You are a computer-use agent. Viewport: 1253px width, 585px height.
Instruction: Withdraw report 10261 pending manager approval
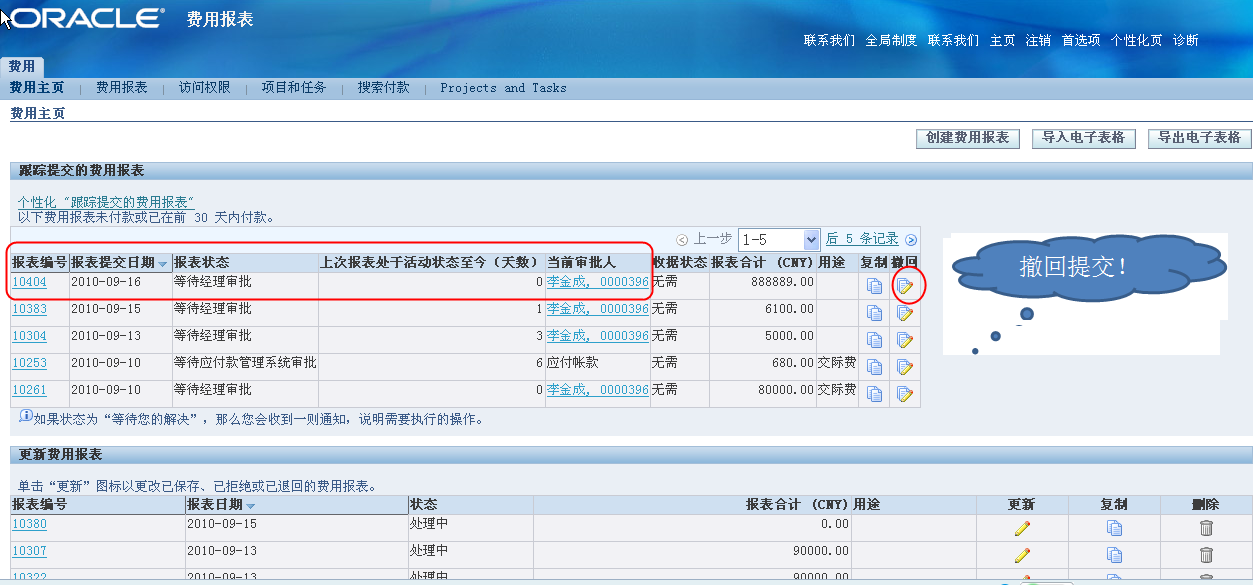tap(905, 394)
